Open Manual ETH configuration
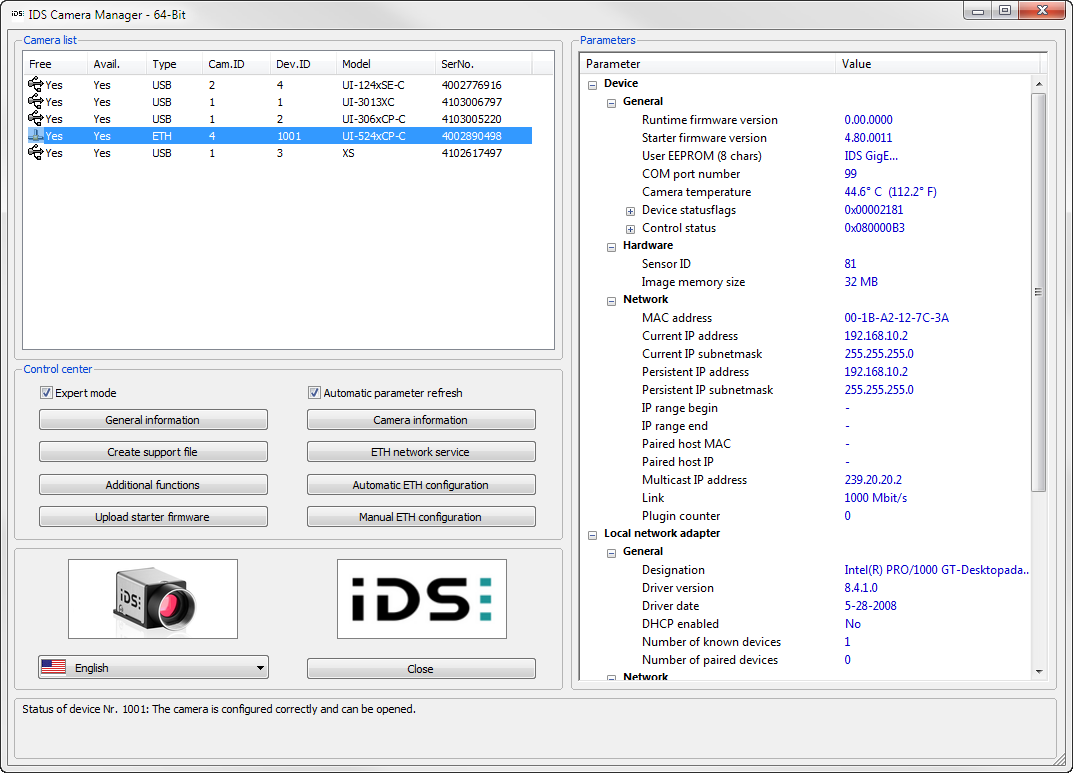This screenshot has width=1073, height=773. coord(421,517)
